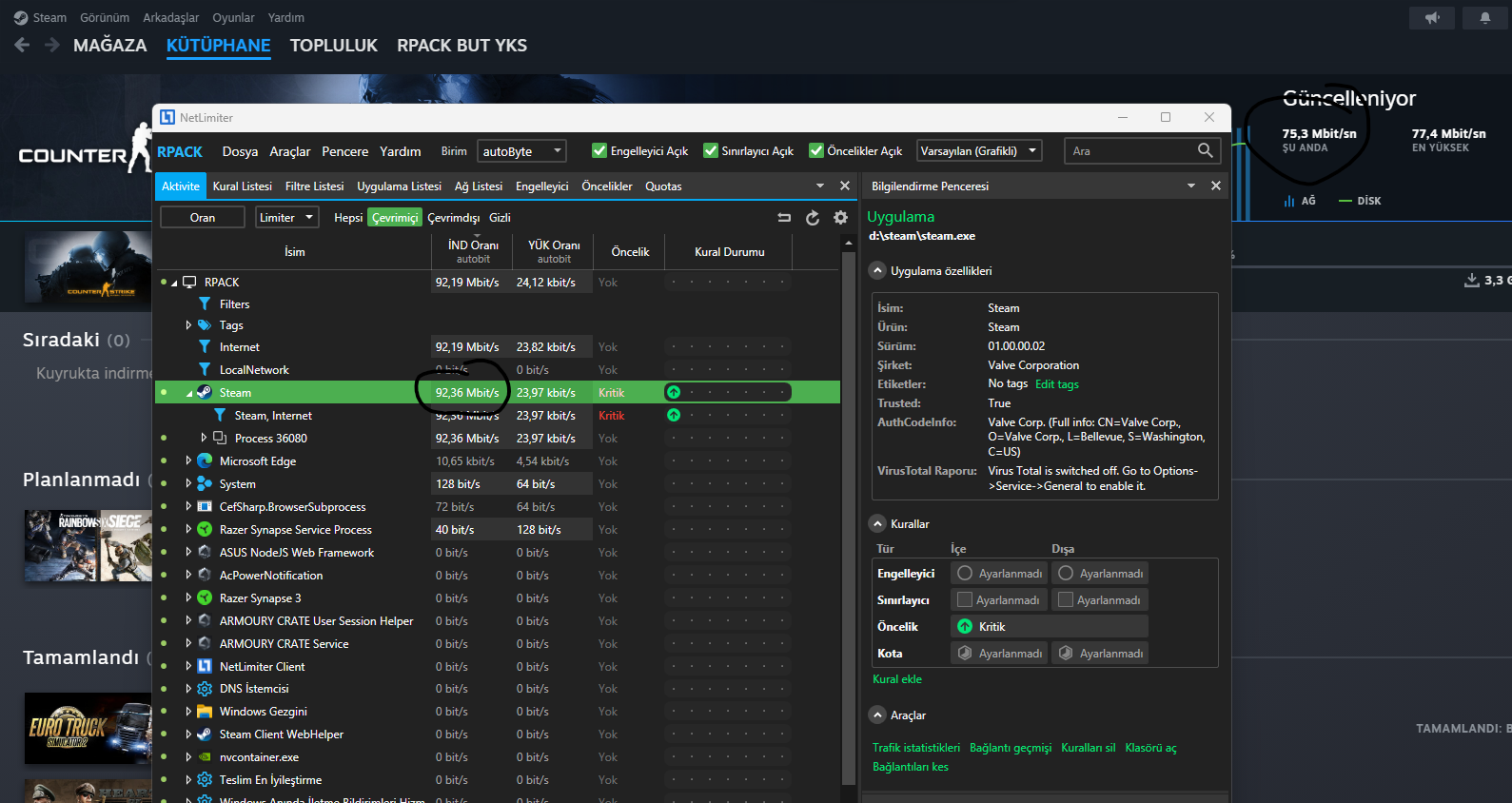
Task: Check the inbound Sınırlayıcı Ayarlanmadı checkbox
Action: pos(965,599)
